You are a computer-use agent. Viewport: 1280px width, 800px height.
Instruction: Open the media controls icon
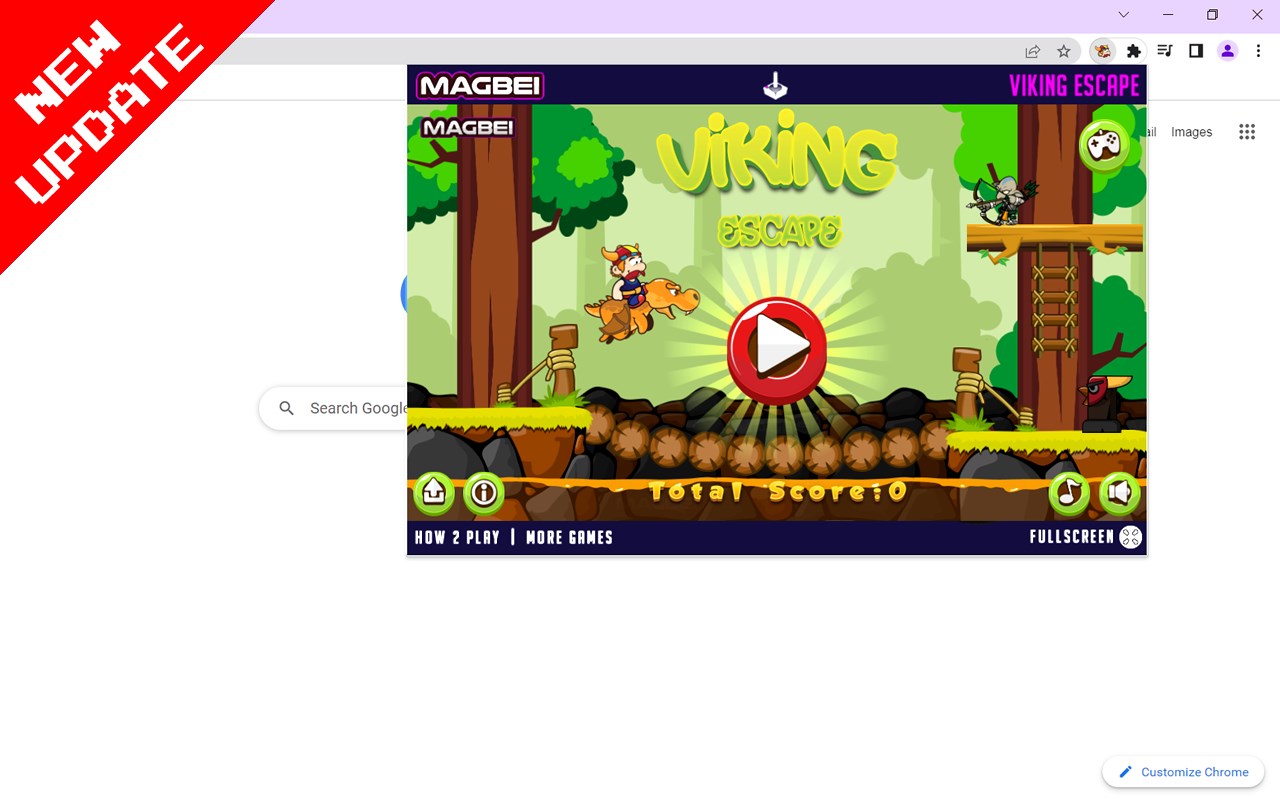[x=1165, y=51]
